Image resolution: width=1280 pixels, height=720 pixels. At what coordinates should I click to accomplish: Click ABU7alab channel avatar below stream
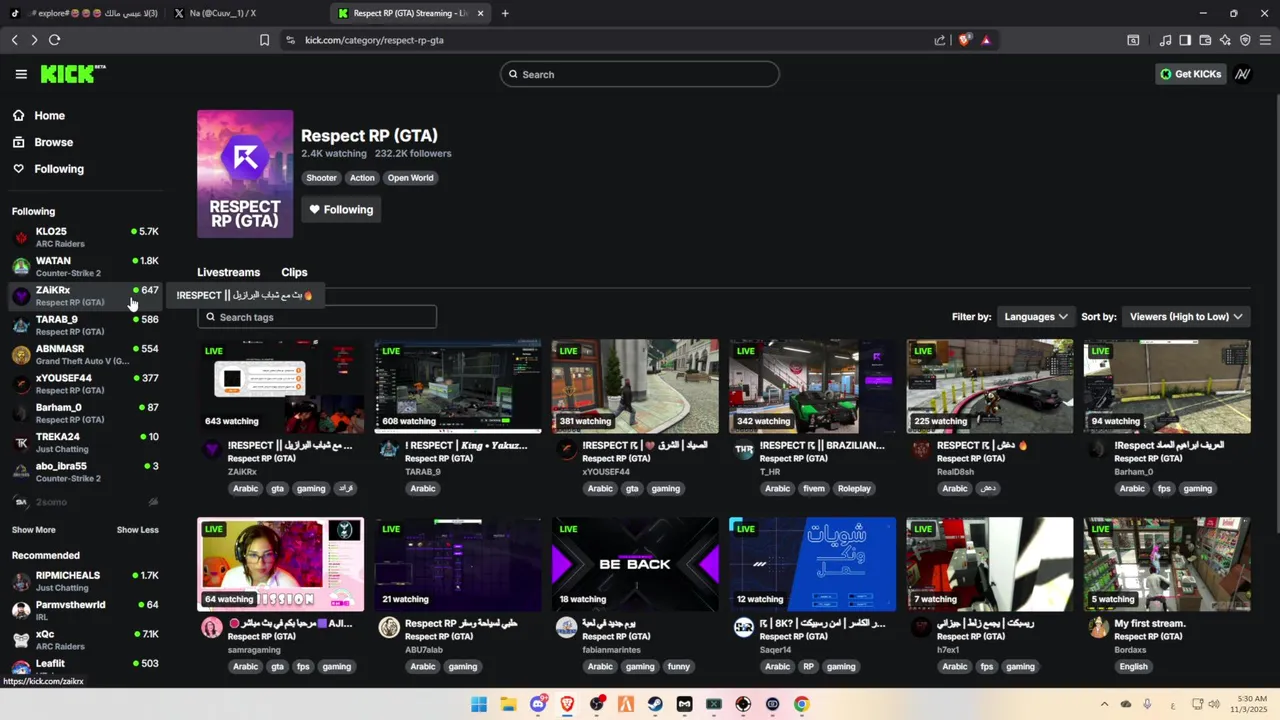(x=389, y=627)
